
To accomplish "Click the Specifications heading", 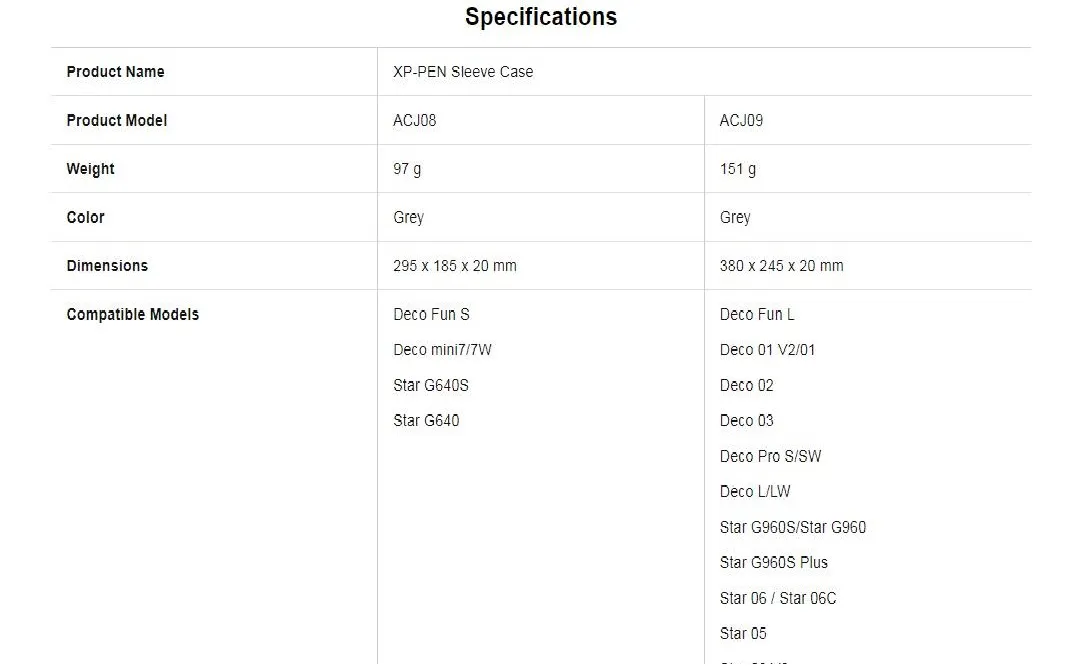I will coord(540,17).
